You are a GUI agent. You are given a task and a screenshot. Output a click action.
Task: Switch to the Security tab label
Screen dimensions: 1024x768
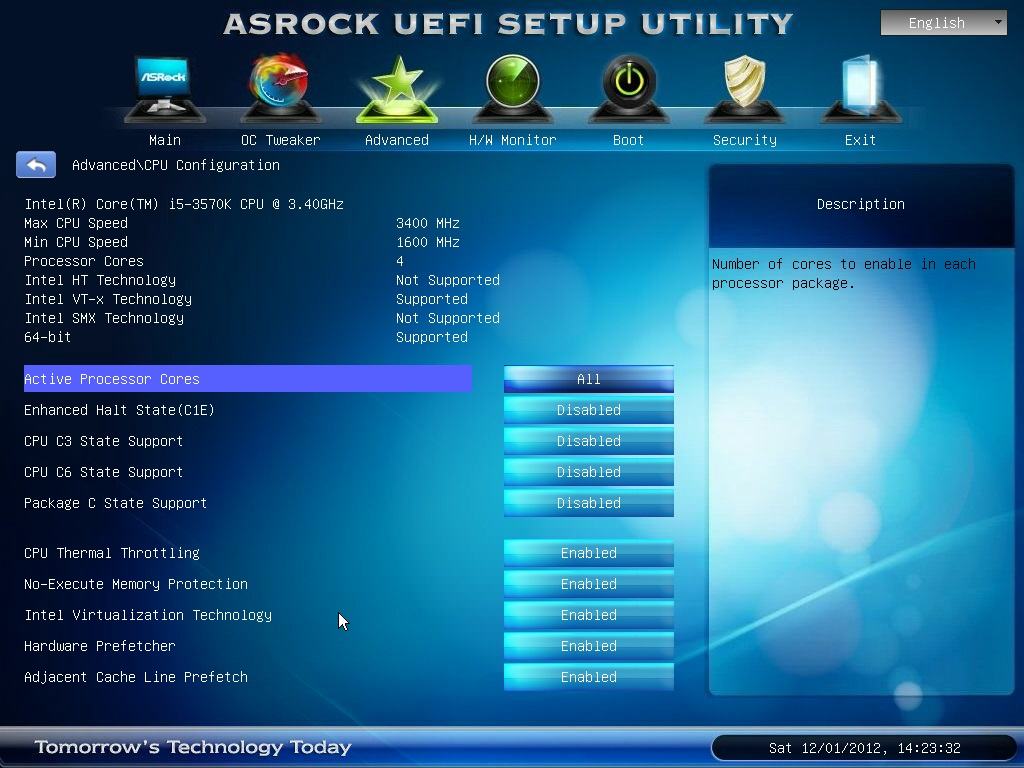744,140
